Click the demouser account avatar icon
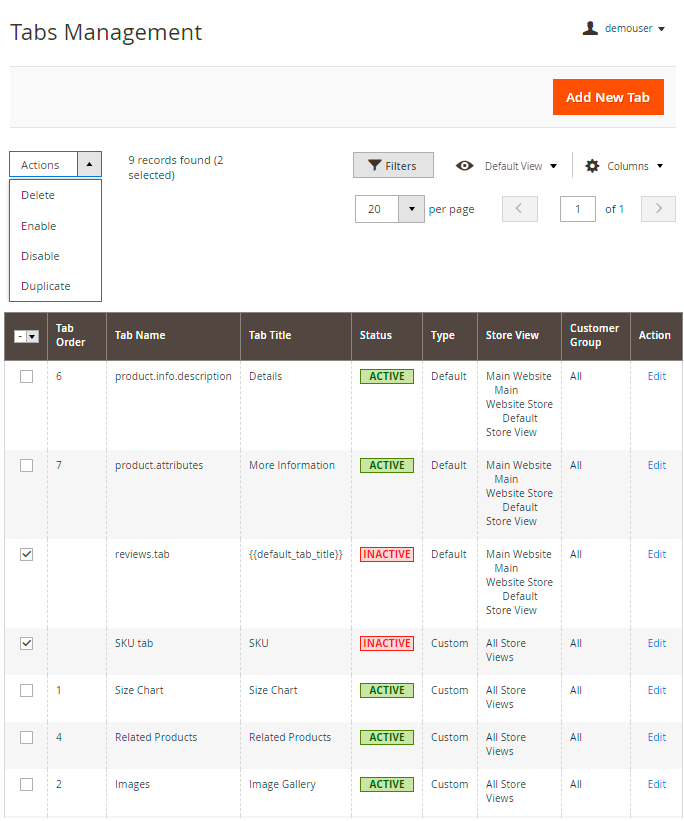The width and height of the screenshot is (684, 821). (x=590, y=29)
